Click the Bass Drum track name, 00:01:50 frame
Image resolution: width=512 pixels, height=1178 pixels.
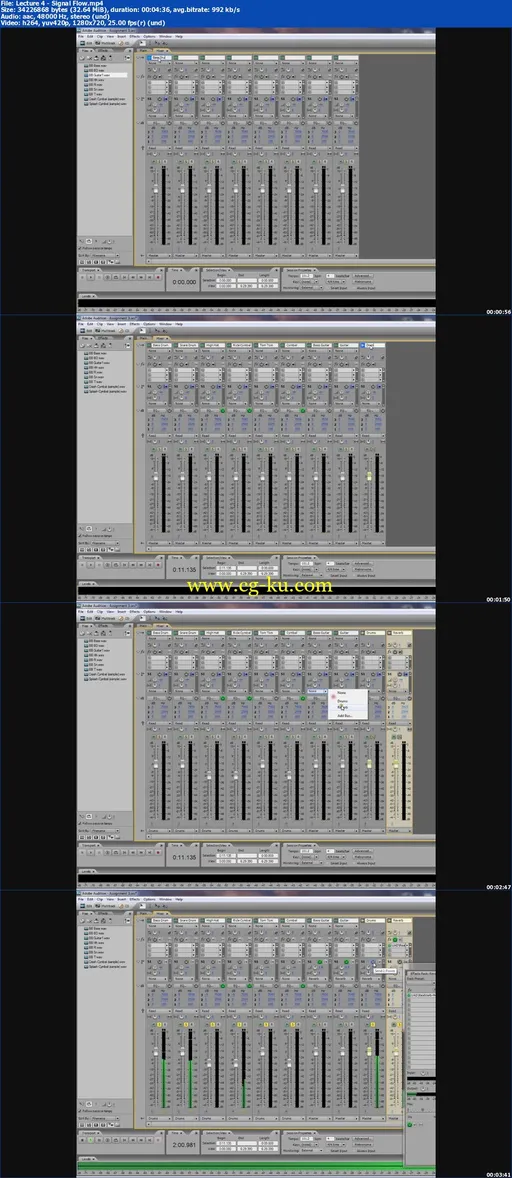tap(160, 345)
